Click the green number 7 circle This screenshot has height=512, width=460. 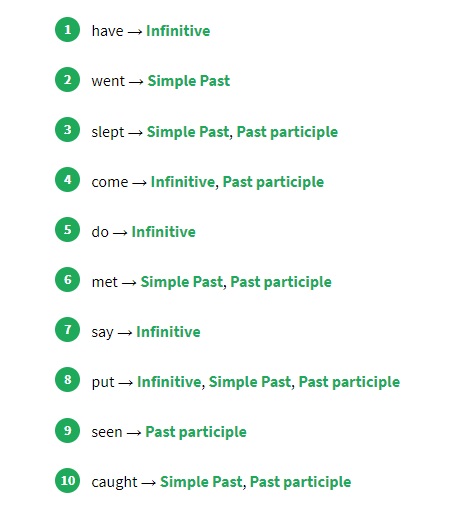(67, 330)
